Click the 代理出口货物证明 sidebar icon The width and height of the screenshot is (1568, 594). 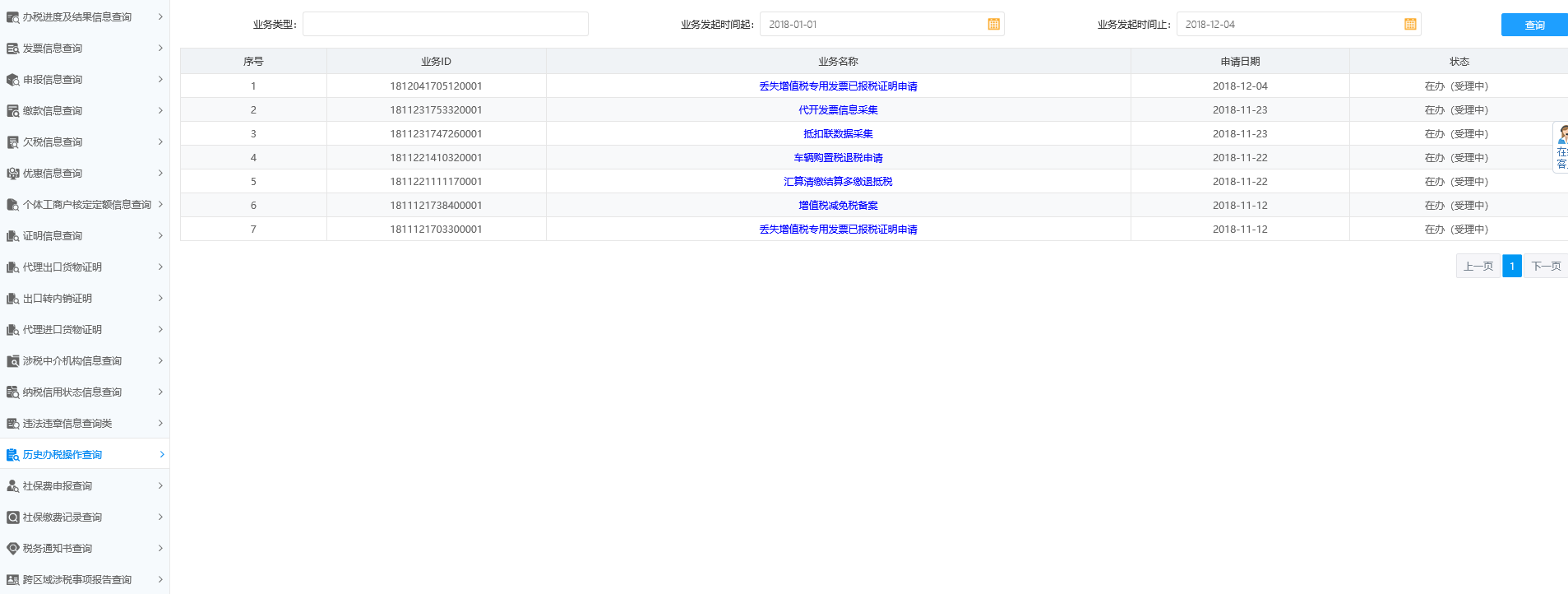(12, 267)
